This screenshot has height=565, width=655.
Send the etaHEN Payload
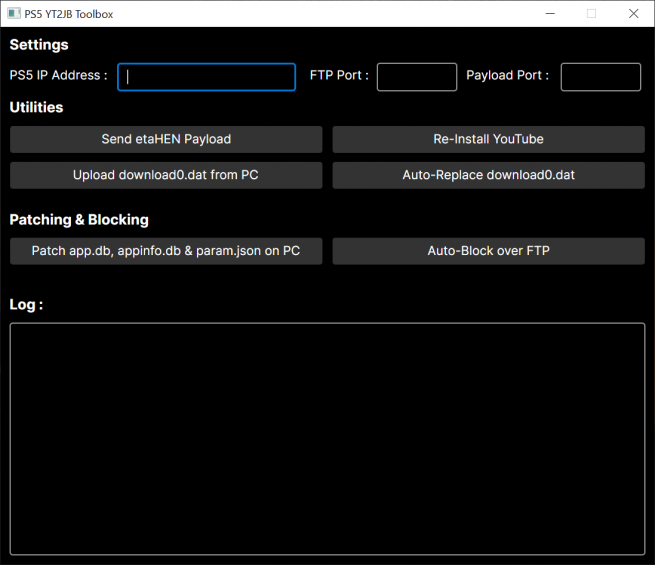pos(166,139)
